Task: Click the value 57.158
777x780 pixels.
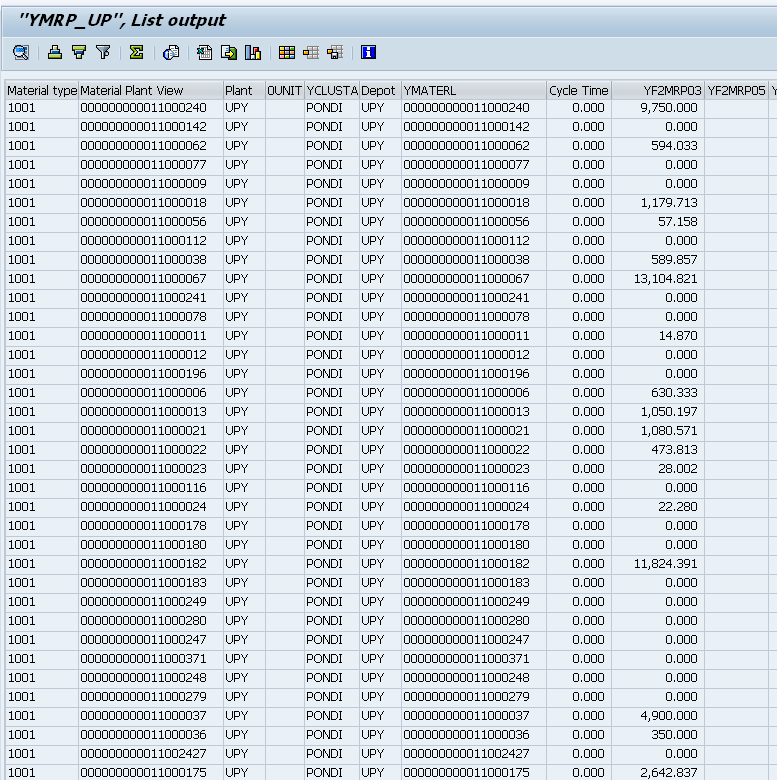Action: tap(678, 222)
